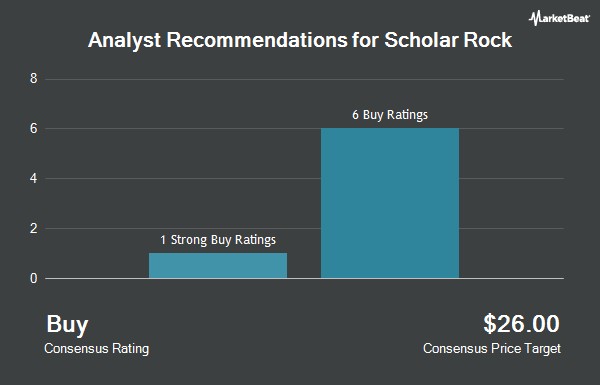Click the 'Scholar Rock' text in title
Image resolution: width=600 pixels, height=385 pixels.
(448, 40)
